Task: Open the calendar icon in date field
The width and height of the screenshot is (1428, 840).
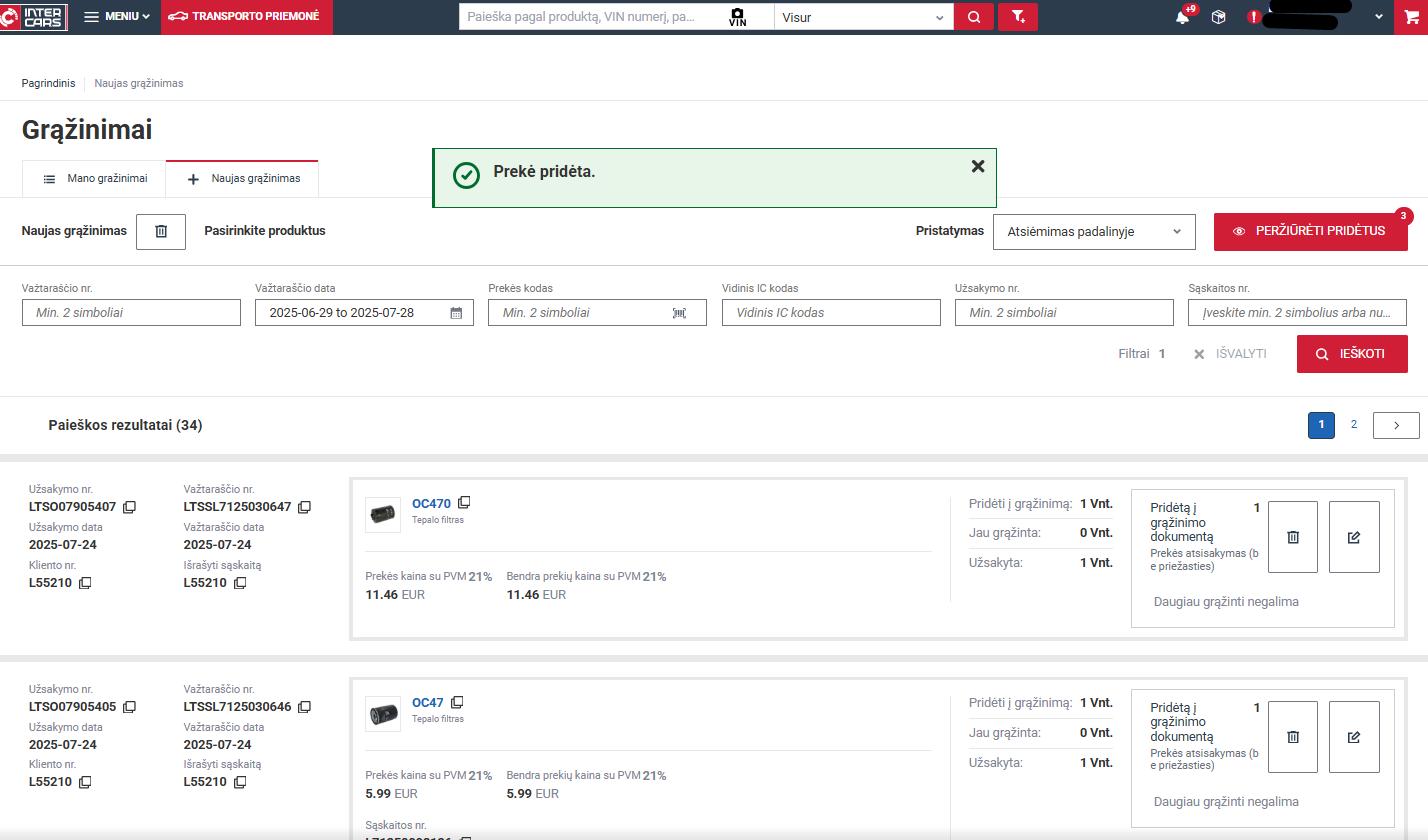Action: 456,313
